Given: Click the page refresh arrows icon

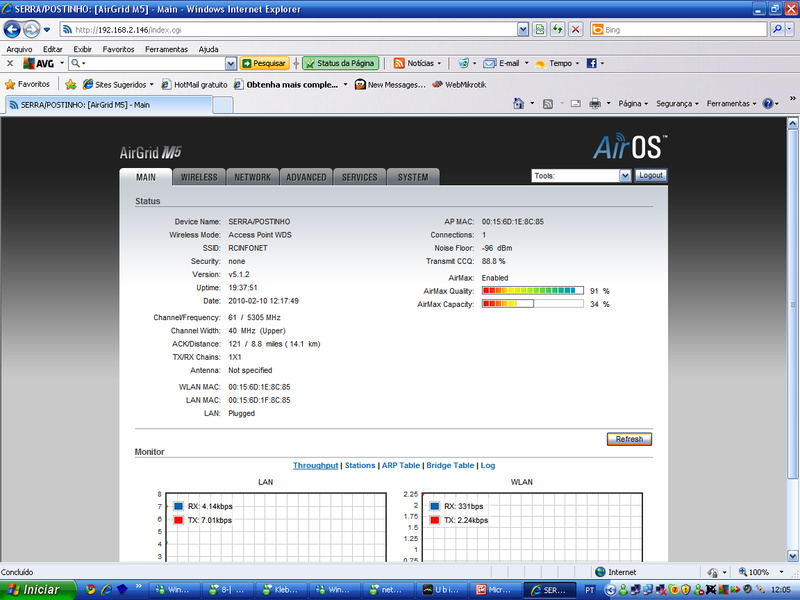Looking at the screenshot, I should point(558,30).
